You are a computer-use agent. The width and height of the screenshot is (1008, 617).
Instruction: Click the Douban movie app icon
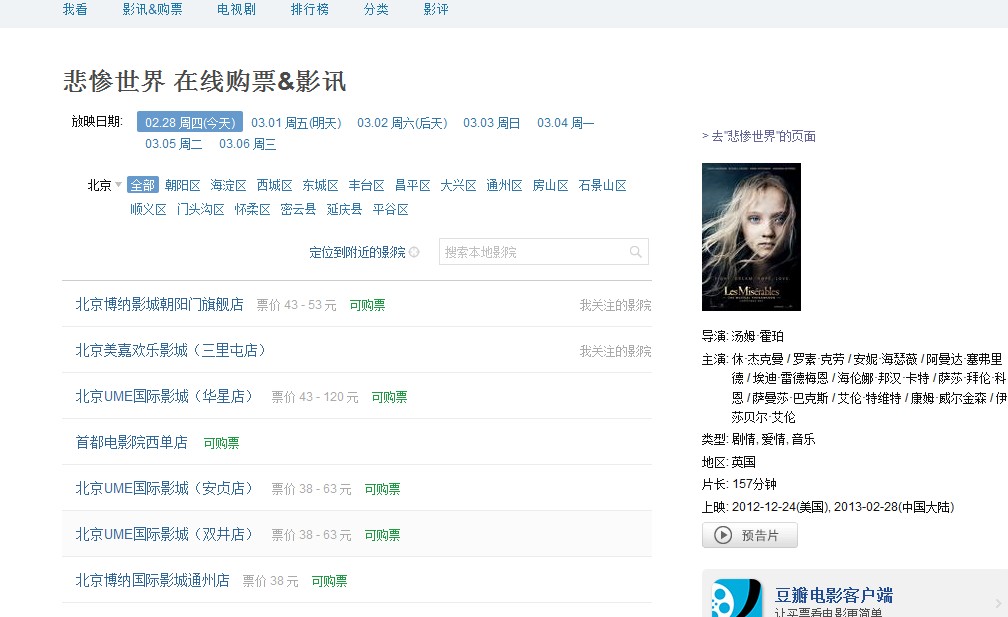tap(736, 598)
